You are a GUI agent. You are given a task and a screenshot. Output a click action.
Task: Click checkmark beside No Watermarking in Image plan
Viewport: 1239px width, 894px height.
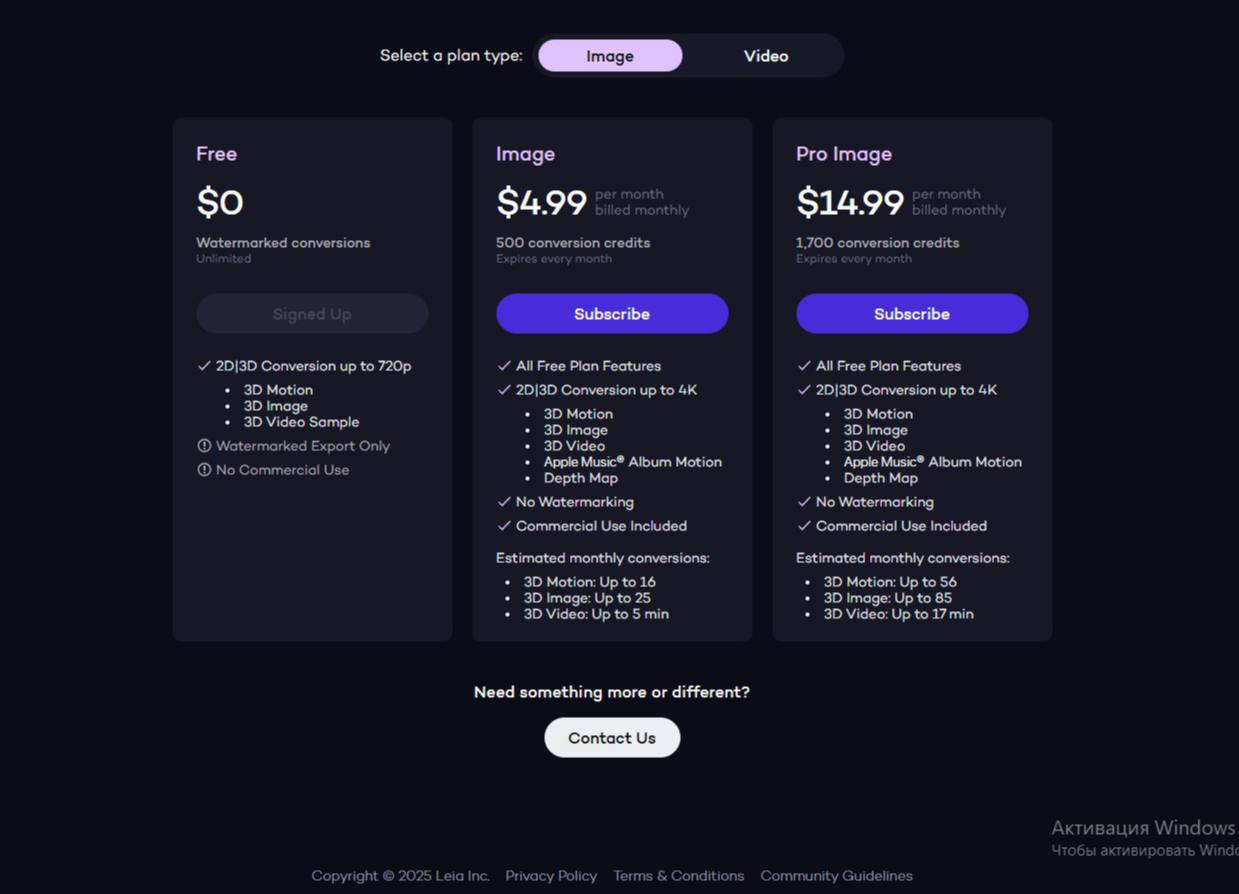(x=504, y=502)
